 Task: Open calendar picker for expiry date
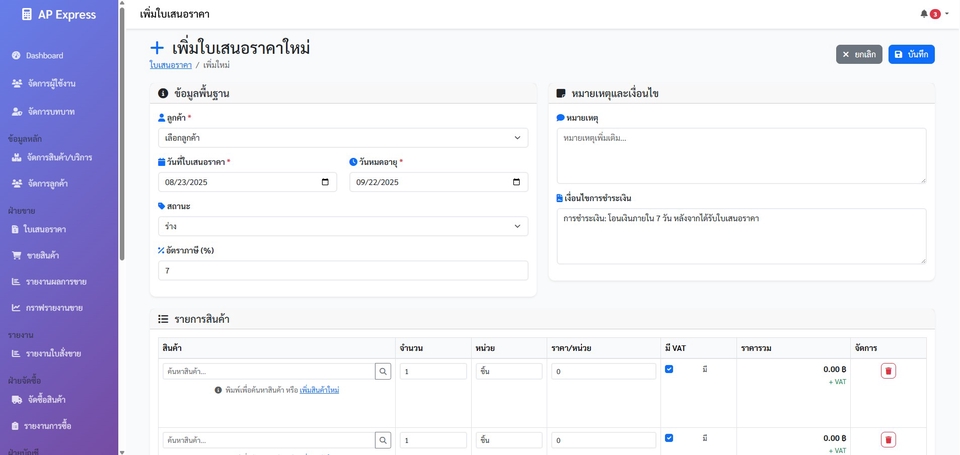pos(516,182)
